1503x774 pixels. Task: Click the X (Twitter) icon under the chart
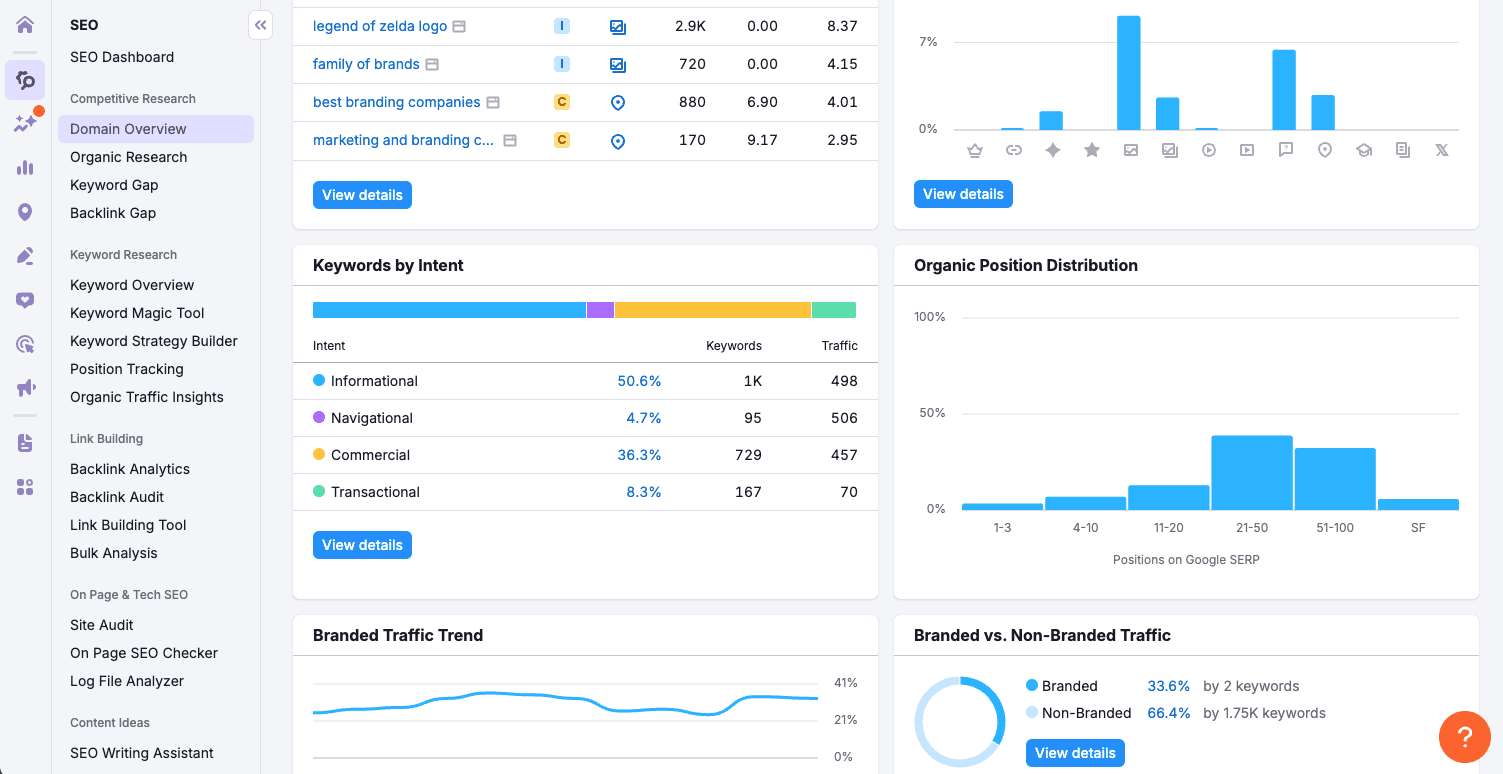pyautogui.click(x=1441, y=150)
